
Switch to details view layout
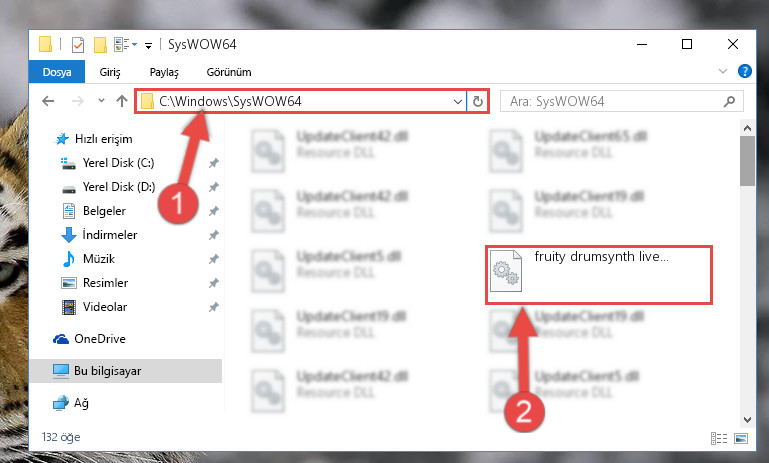tap(719, 438)
